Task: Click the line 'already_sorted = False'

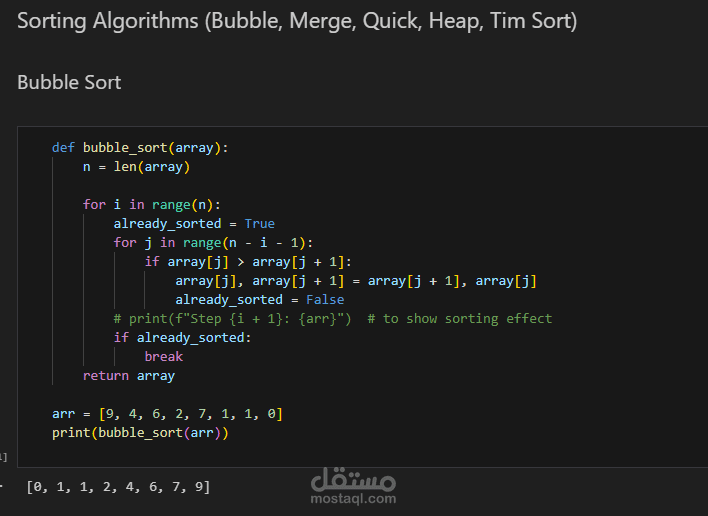Action: coord(260,300)
